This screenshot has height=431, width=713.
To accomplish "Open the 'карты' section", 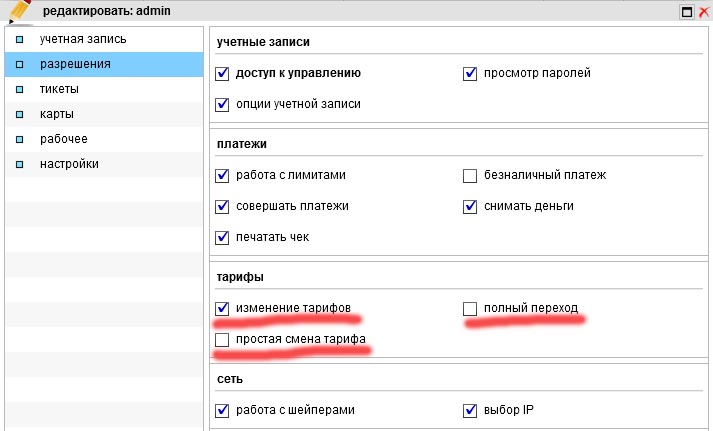I will (56, 114).
